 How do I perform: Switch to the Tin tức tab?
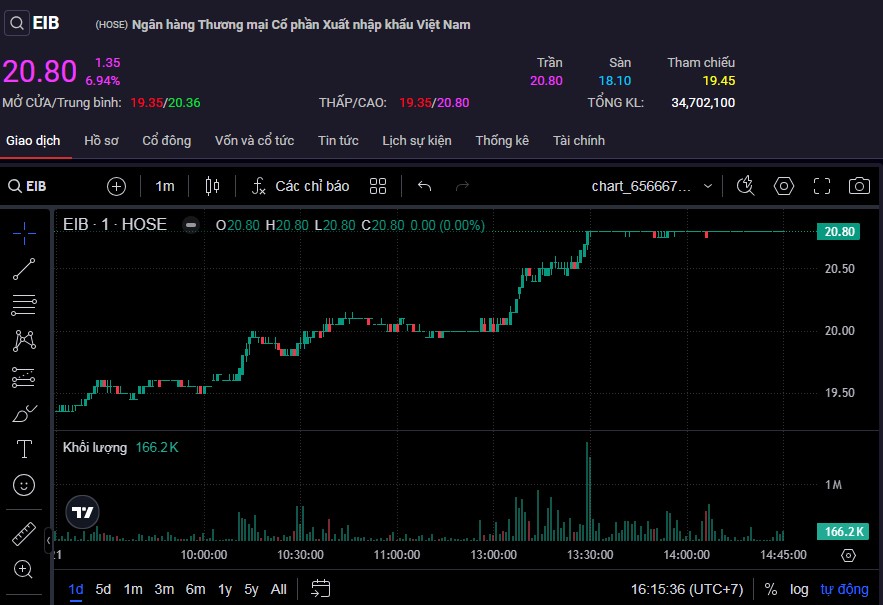tap(338, 141)
